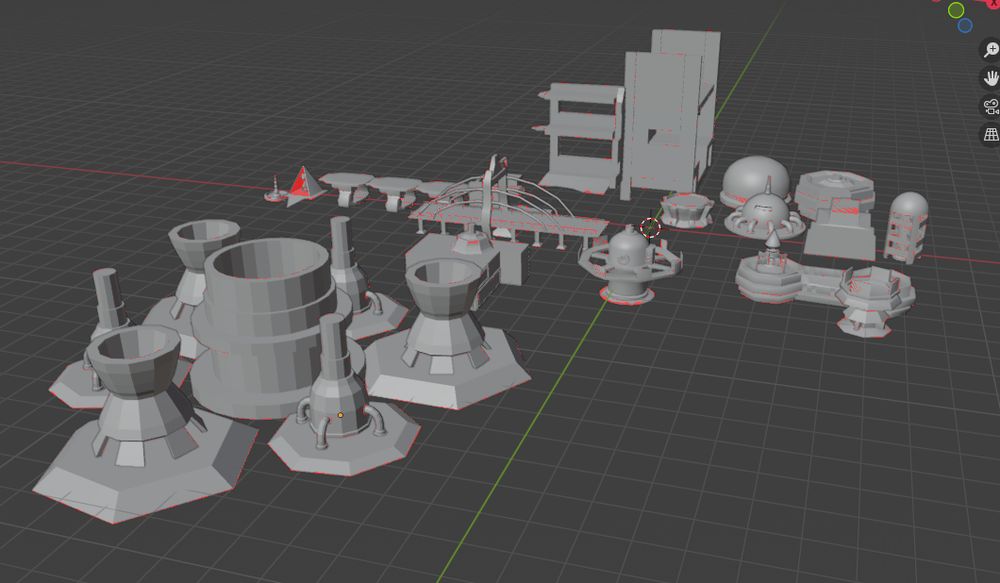
Task: Toggle the camera view icon
Action: pyautogui.click(x=990, y=107)
